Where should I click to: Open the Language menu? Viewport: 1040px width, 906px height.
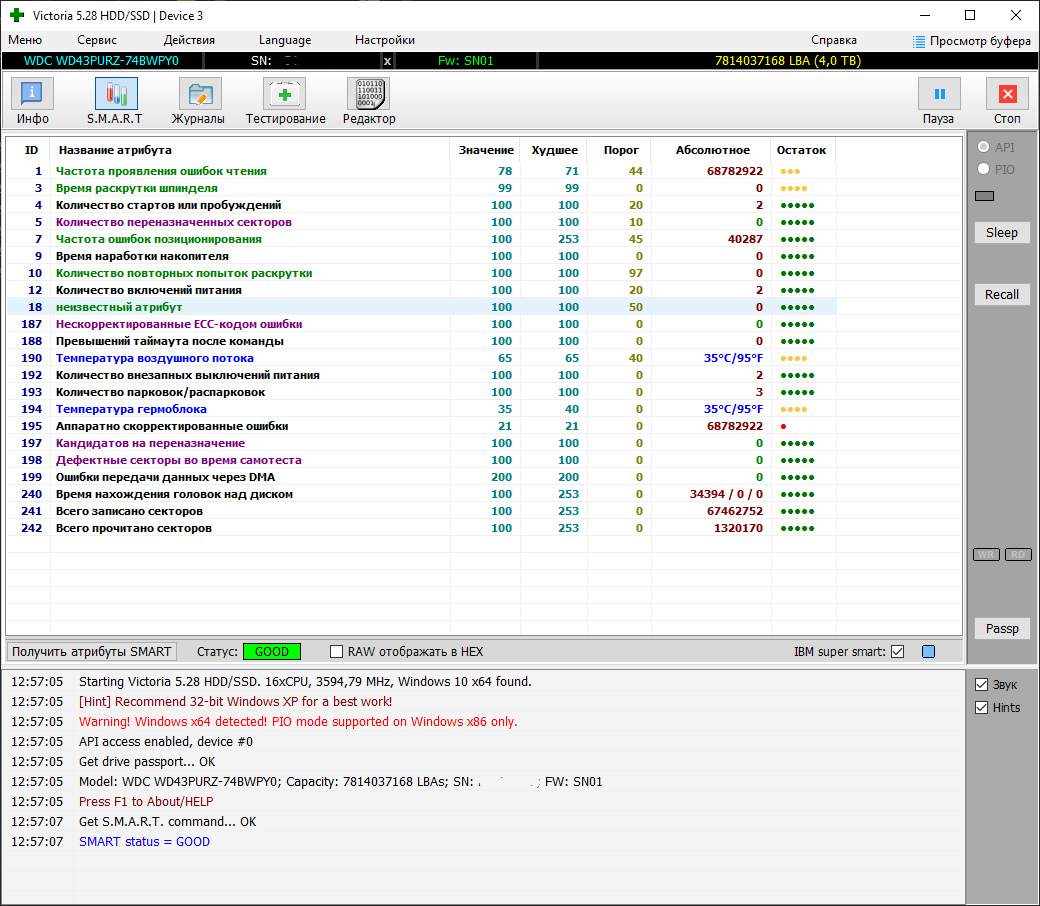285,40
